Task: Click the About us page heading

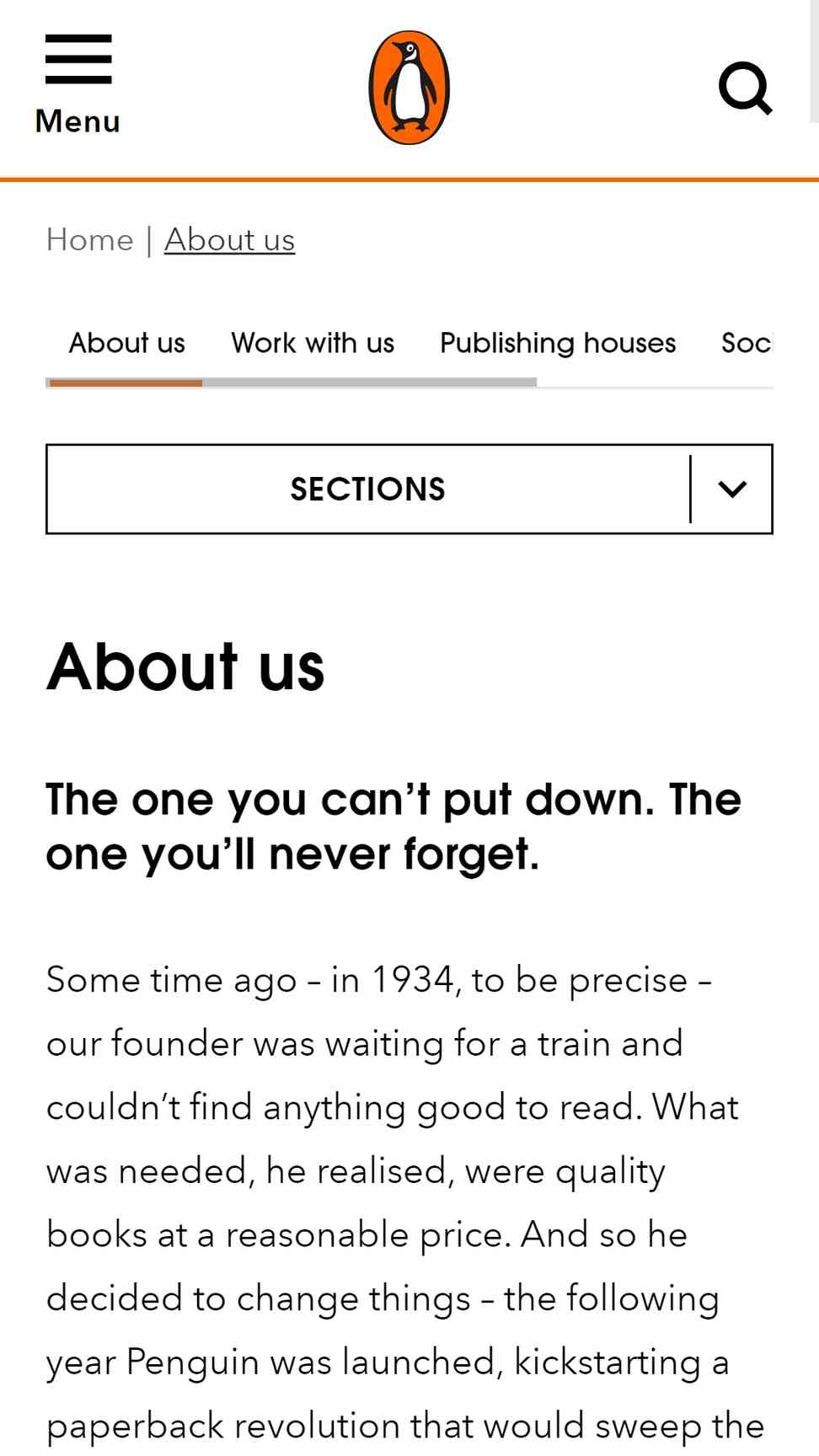Action: [x=185, y=666]
